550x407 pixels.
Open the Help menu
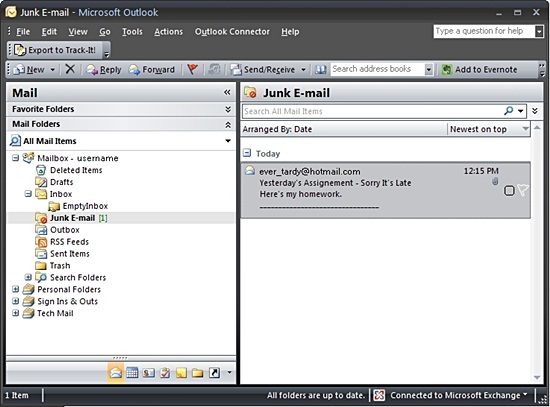tap(290, 32)
